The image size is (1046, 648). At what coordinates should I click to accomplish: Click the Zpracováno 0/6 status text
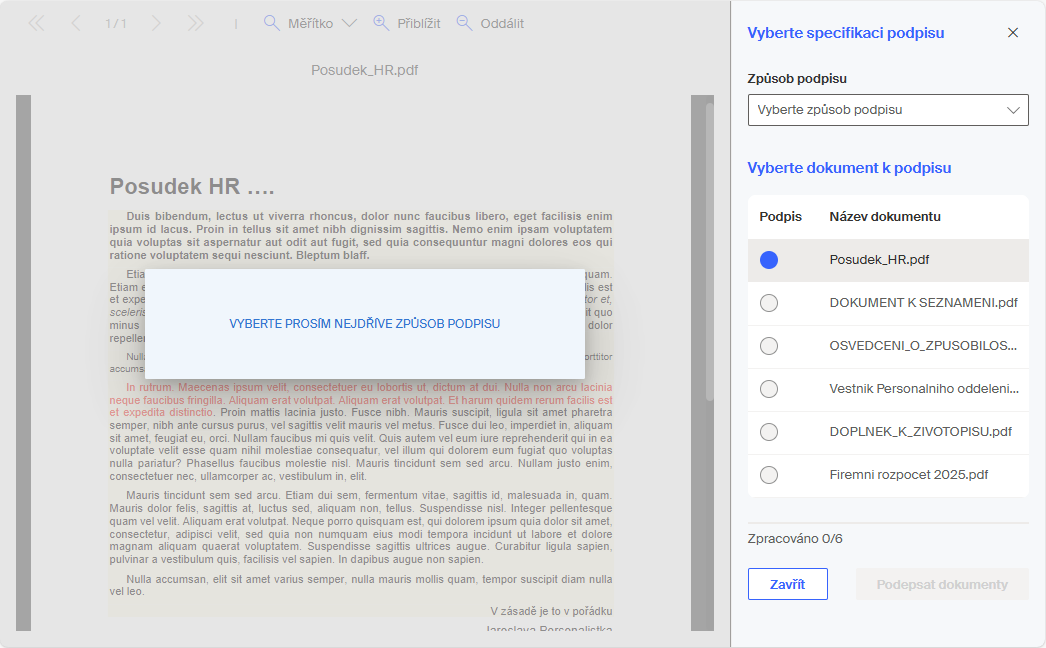[x=795, y=539]
